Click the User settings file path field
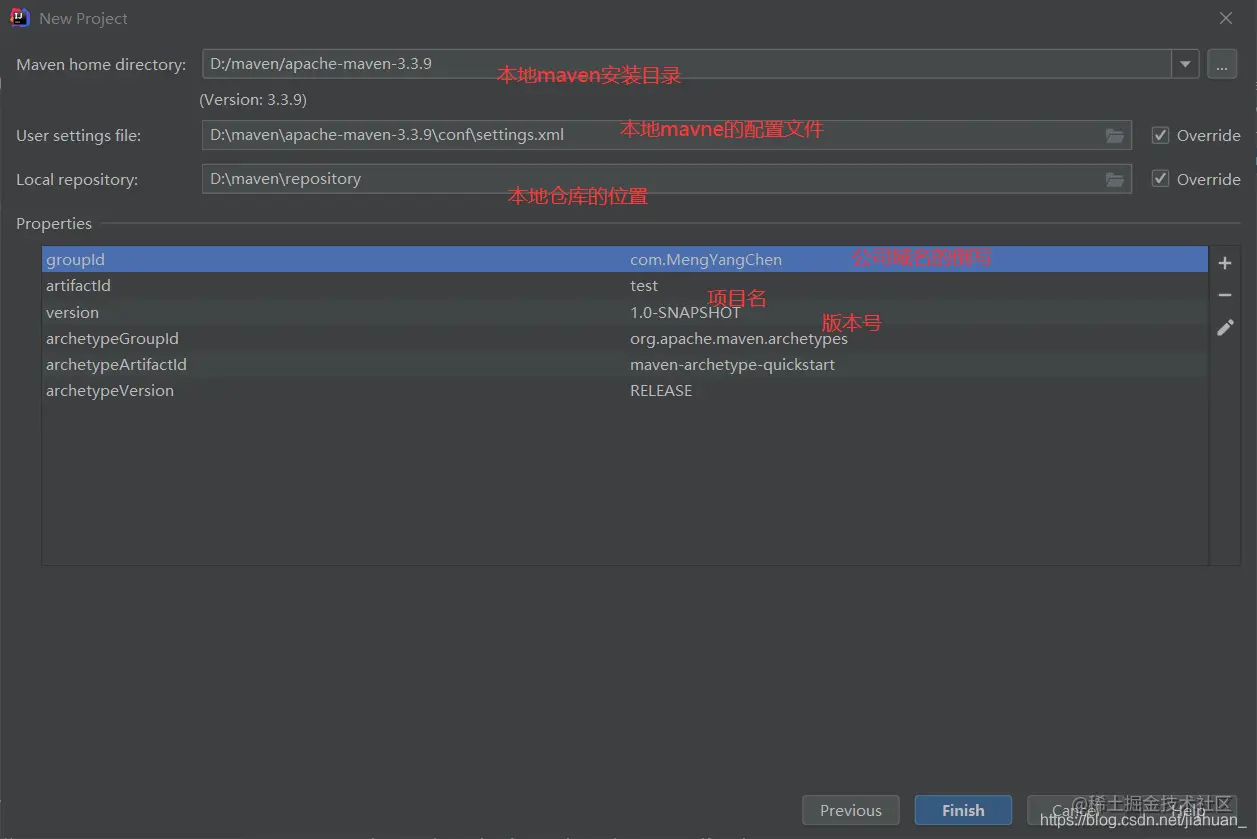Image resolution: width=1257 pixels, height=839 pixels. point(667,135)
